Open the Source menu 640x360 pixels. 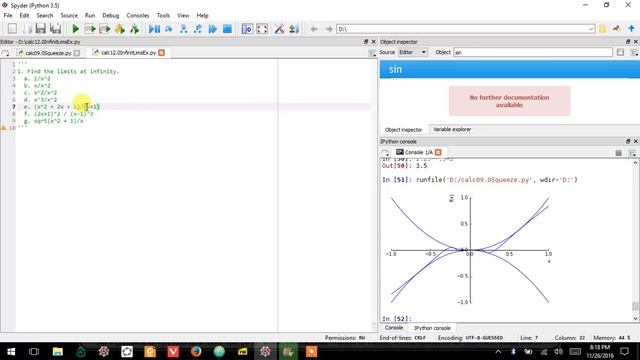tap(69, 16)
